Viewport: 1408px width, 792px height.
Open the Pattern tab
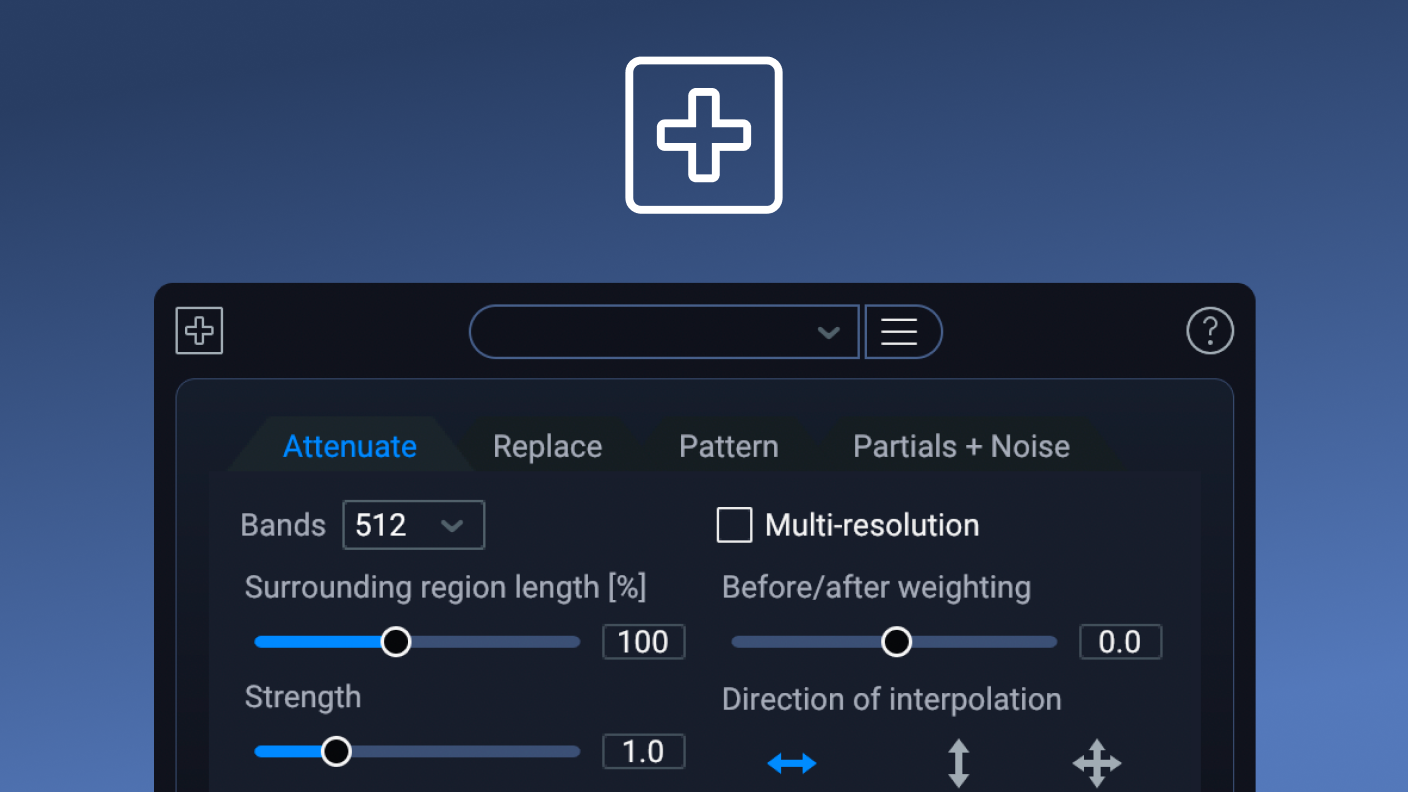pos(728,446)
